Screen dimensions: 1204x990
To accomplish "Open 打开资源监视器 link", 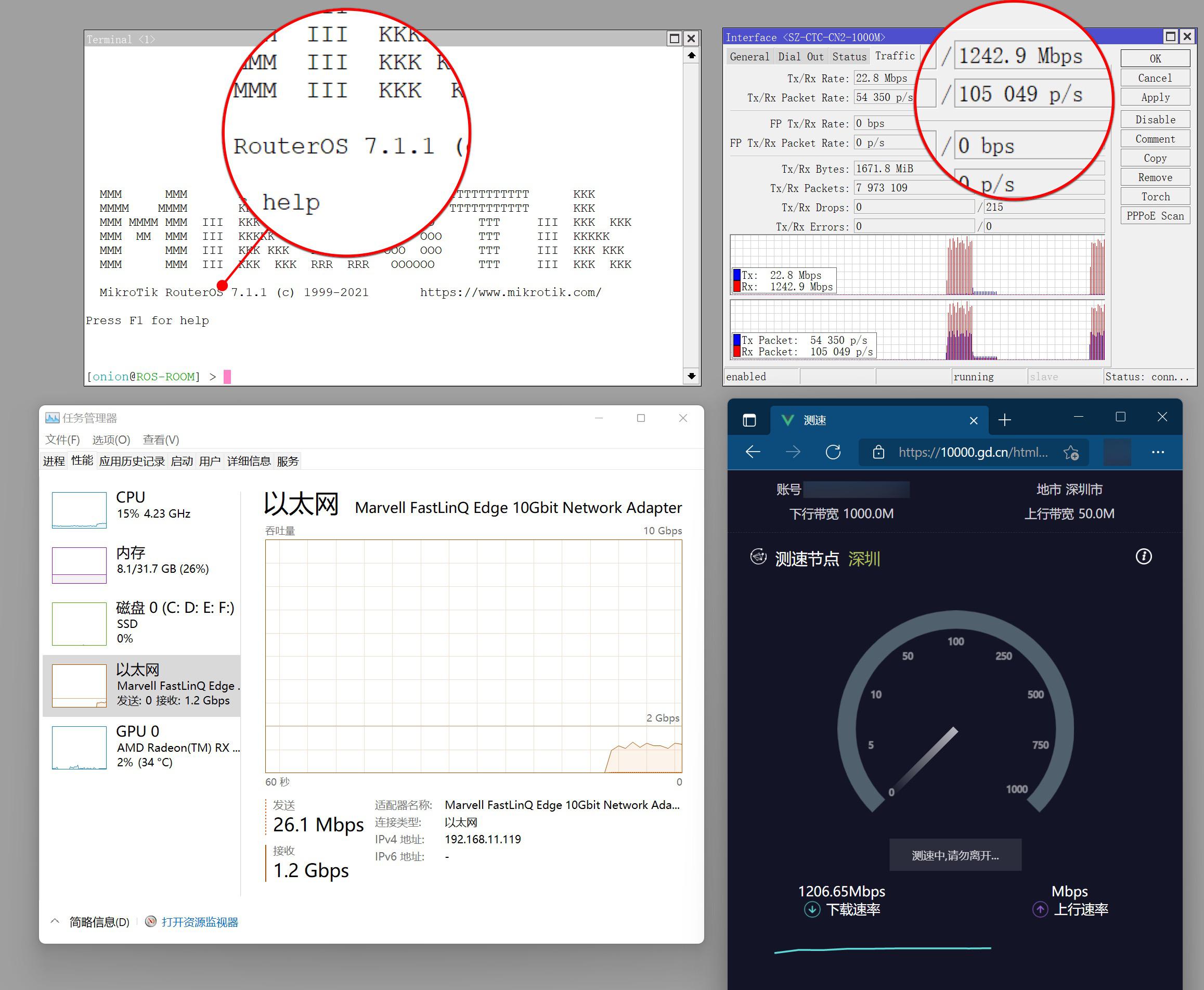I will click(199, 922).
